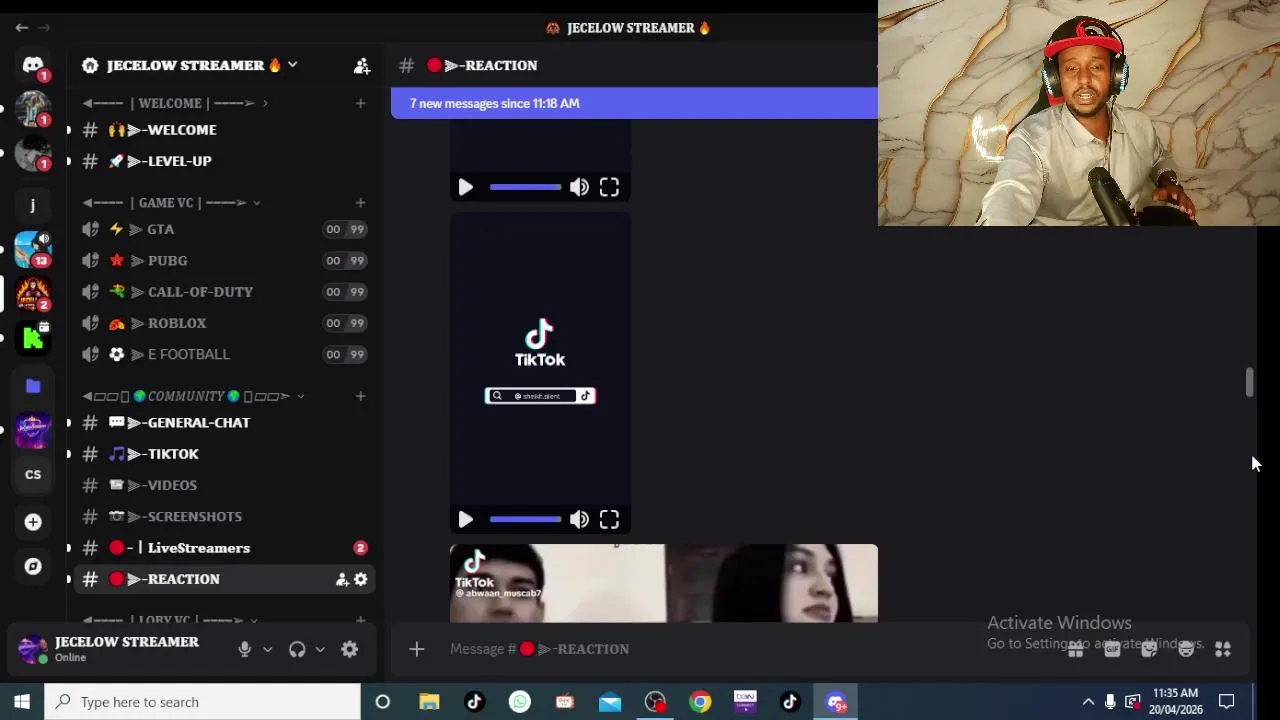The width and height of the screenshot is (1280, 720).
Task: Toggle fullscreen on the TikTok logo video
Action: 609,519
